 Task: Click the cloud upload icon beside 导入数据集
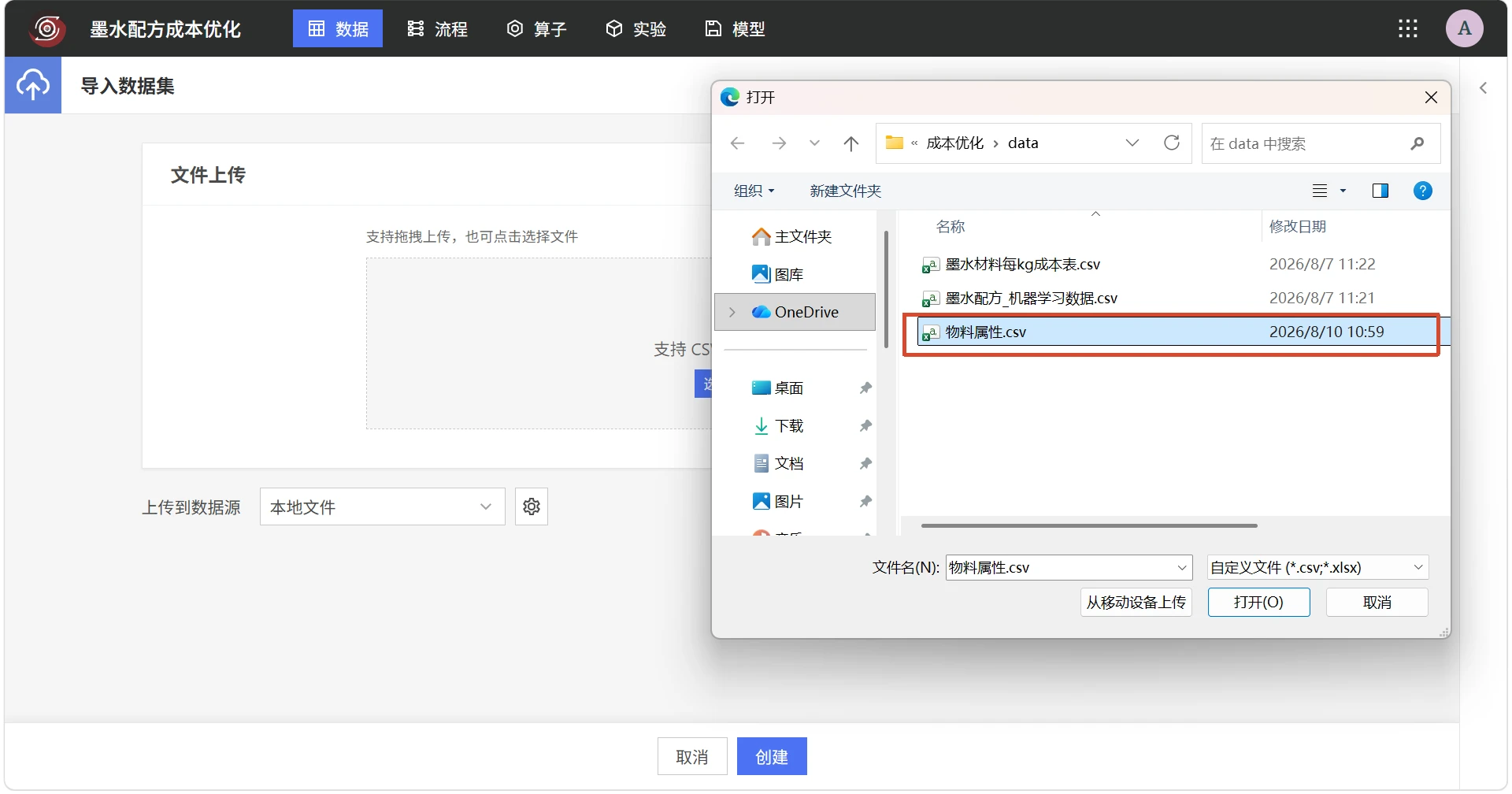[x=33, y=85]
